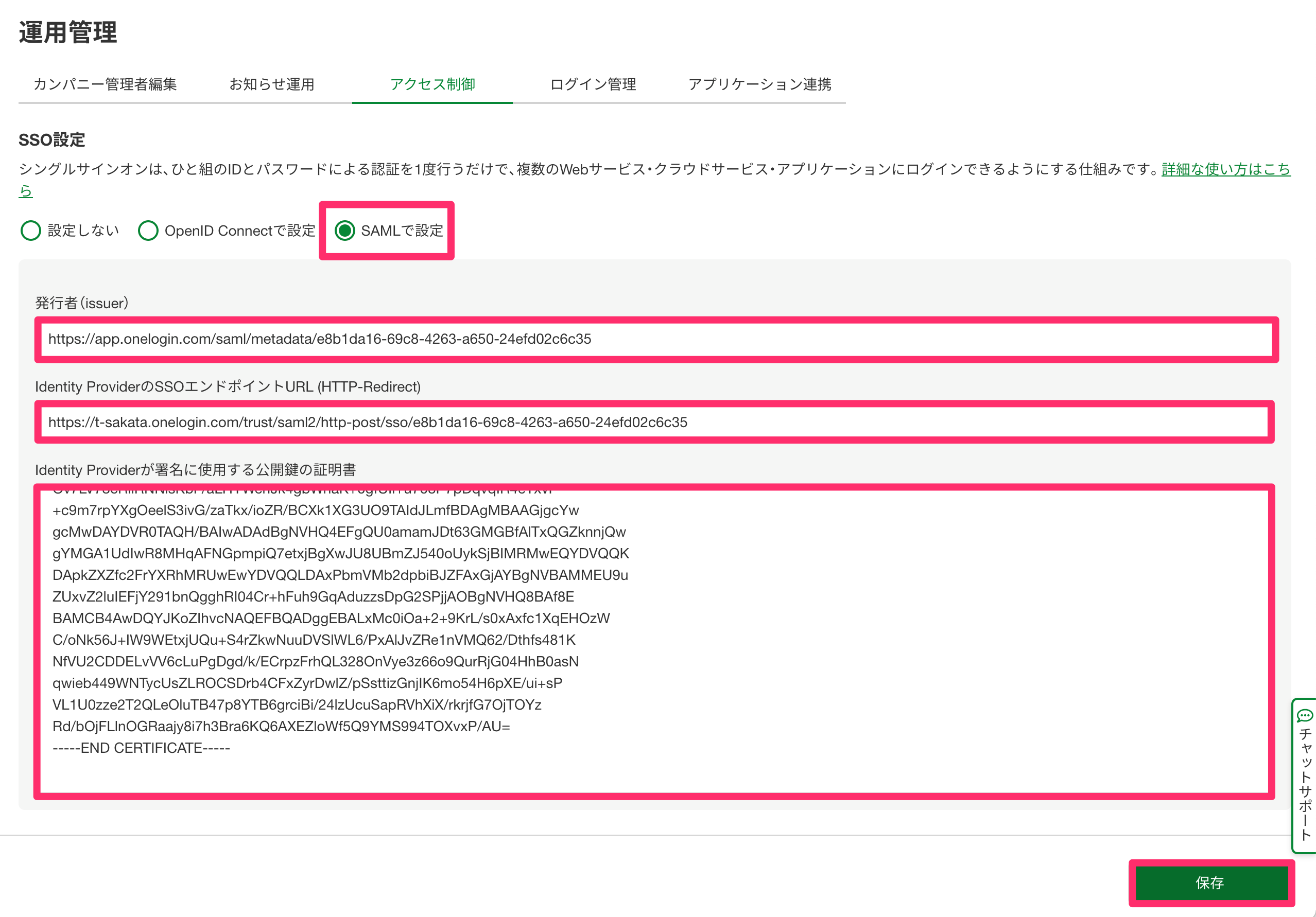Click the SSO設定 section heading
The height and width of the screenshot is (917, 1316).
[x=51, y=139]
